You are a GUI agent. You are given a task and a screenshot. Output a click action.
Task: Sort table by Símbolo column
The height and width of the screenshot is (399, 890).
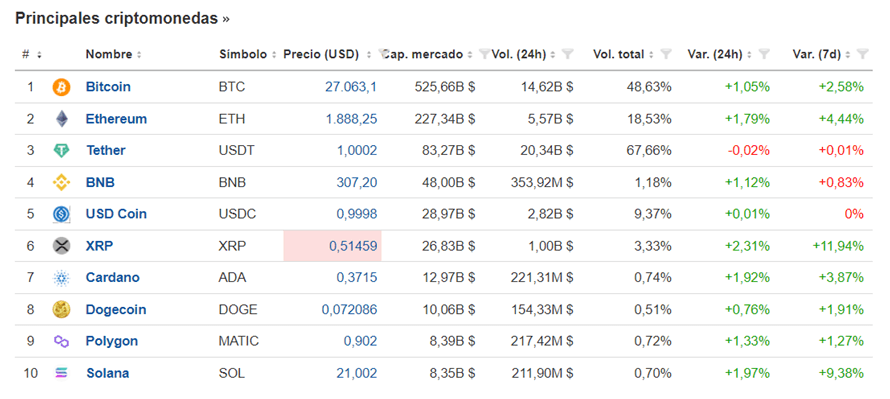pyautogui.click(x=247, y=54)
